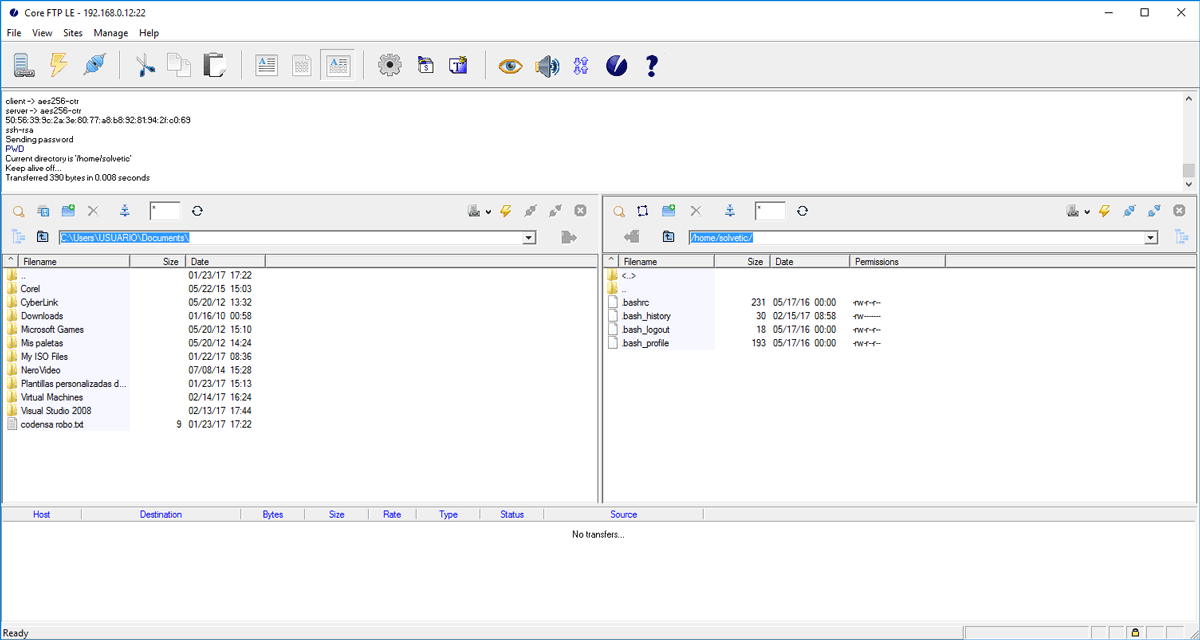This screenshot has width=1200, height=640.
Task: Select the .bashrc remote file
Action: tap(635, 302)
